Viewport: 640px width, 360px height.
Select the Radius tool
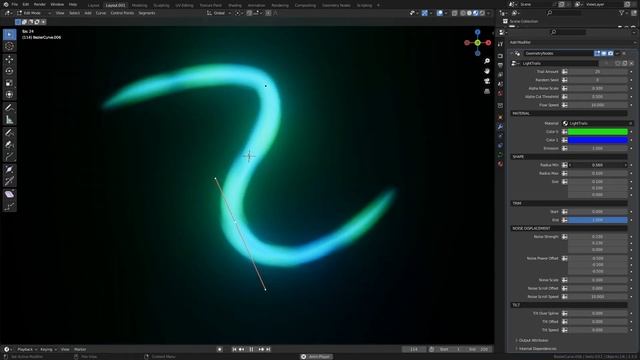click(9, 169)
